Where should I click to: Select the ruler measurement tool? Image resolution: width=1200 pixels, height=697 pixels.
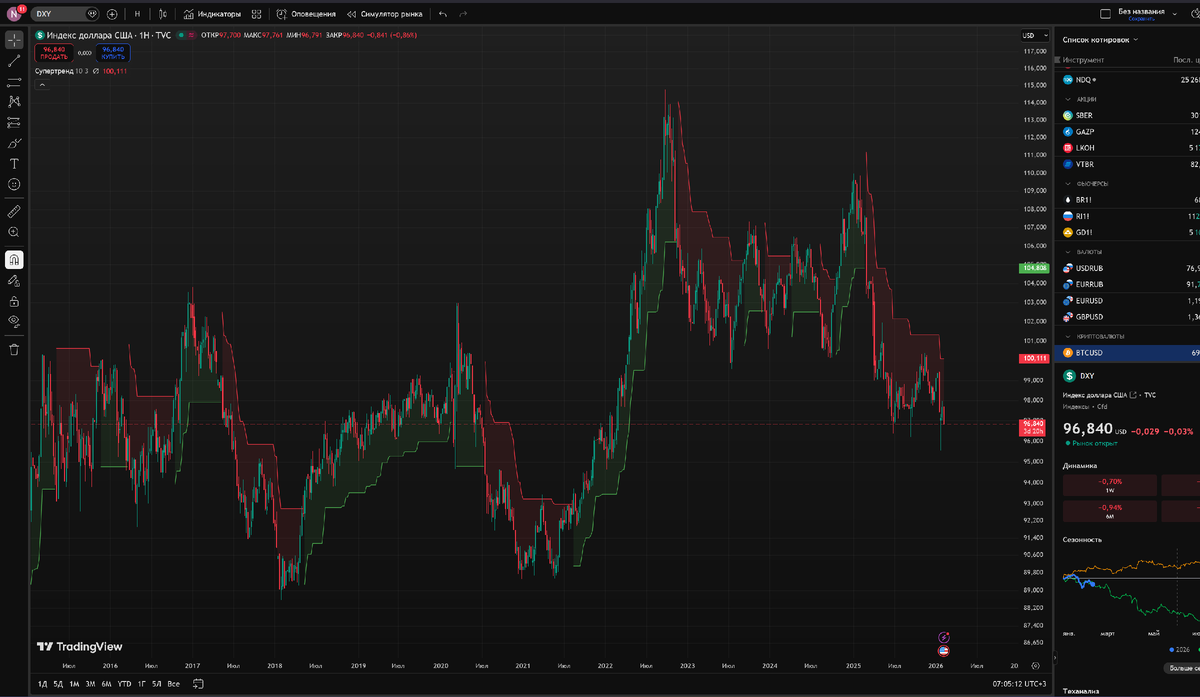pyautogui.click(x=13, y=212)
